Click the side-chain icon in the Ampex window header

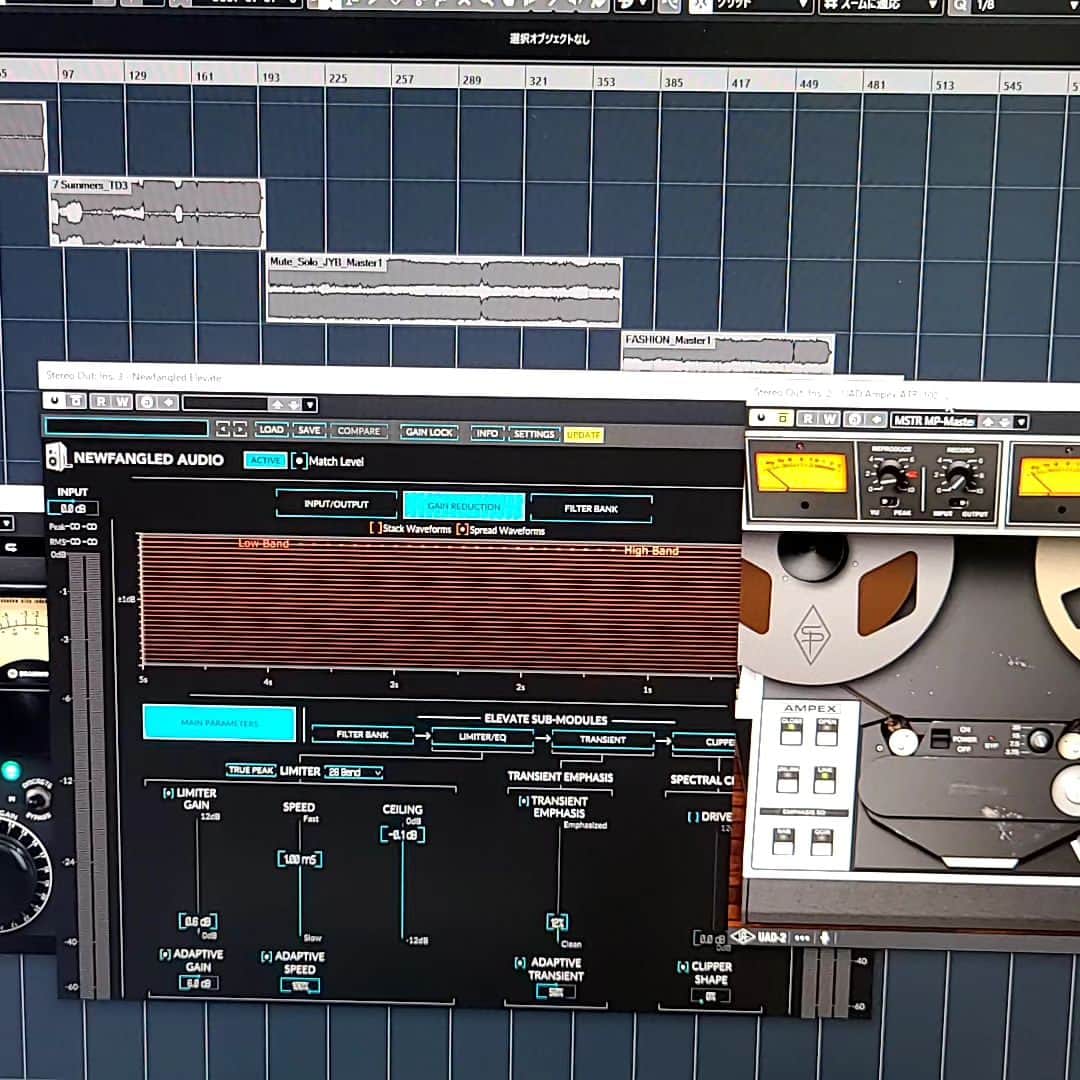tap(876, 419)
